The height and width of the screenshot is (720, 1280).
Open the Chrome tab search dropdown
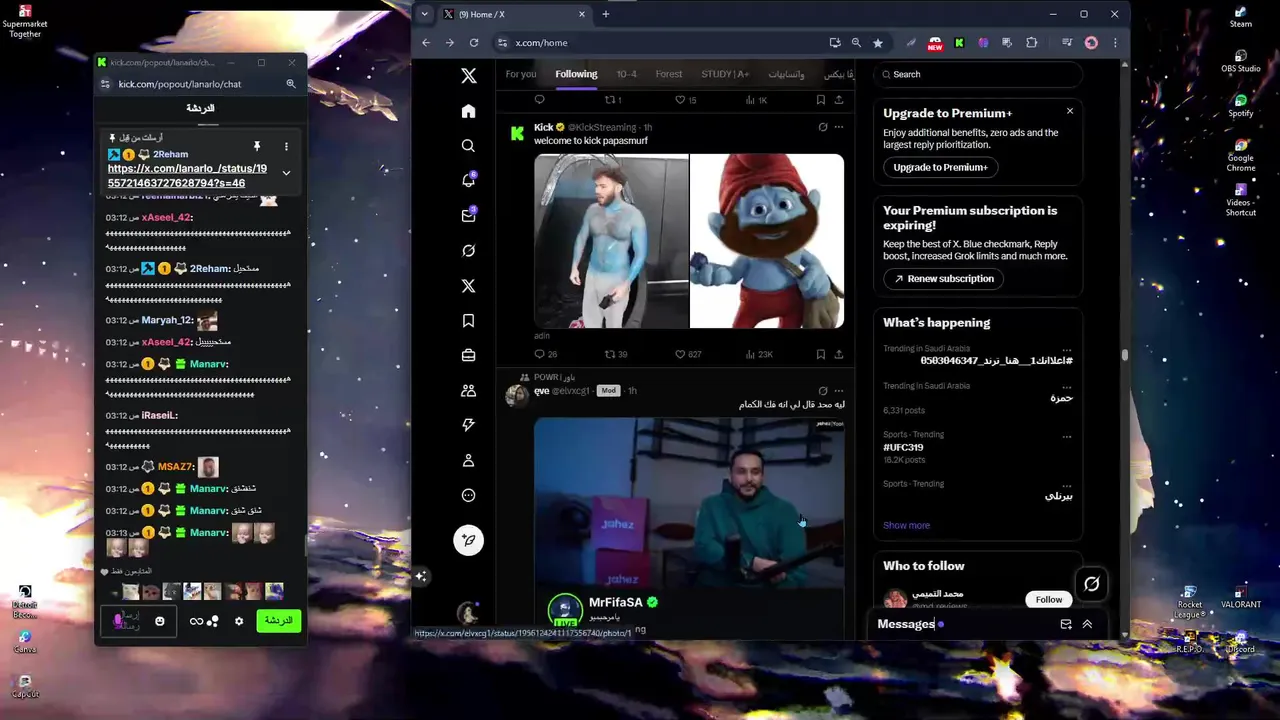click(x=425, y=14)
